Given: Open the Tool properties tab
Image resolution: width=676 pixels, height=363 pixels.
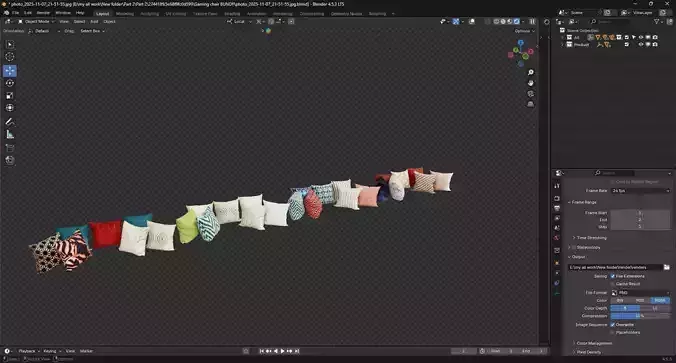Looking at the screenshot, I should pos(557,186).
